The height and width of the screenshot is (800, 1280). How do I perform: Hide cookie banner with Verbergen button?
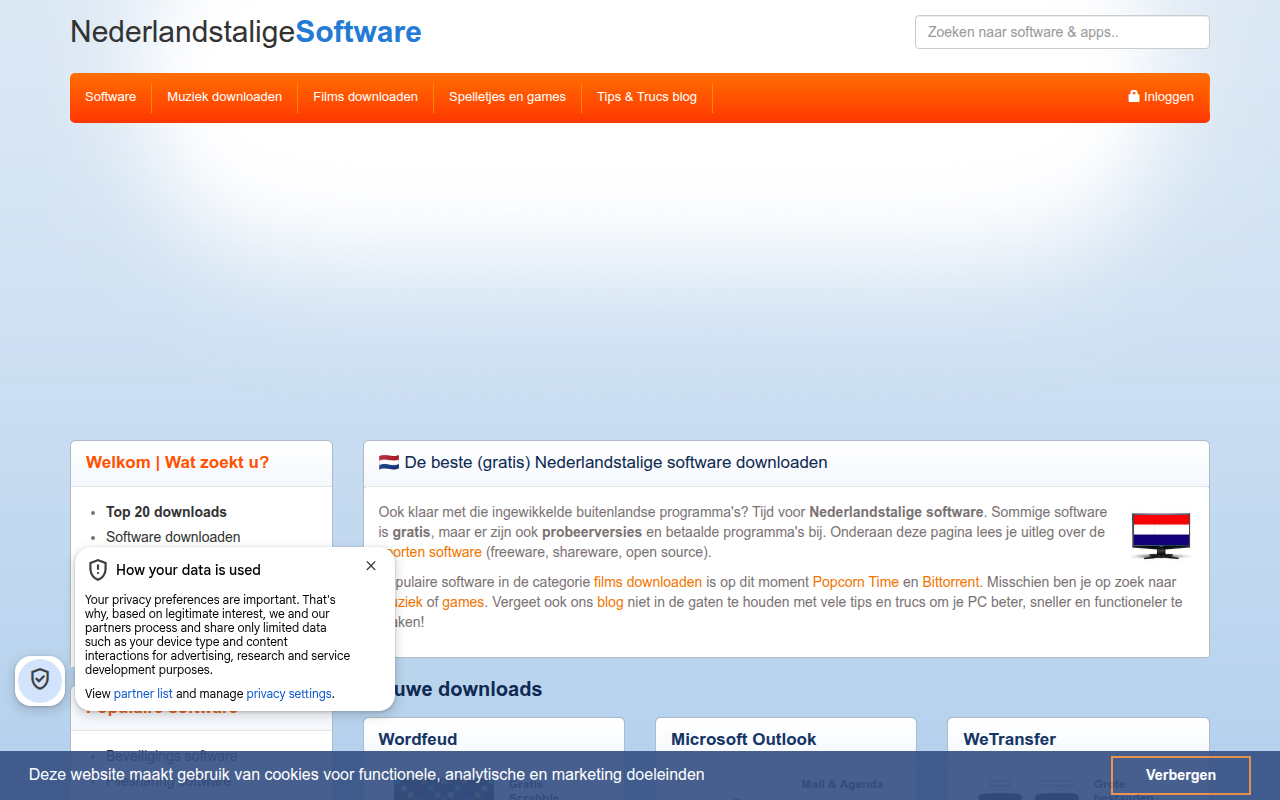1181,775
